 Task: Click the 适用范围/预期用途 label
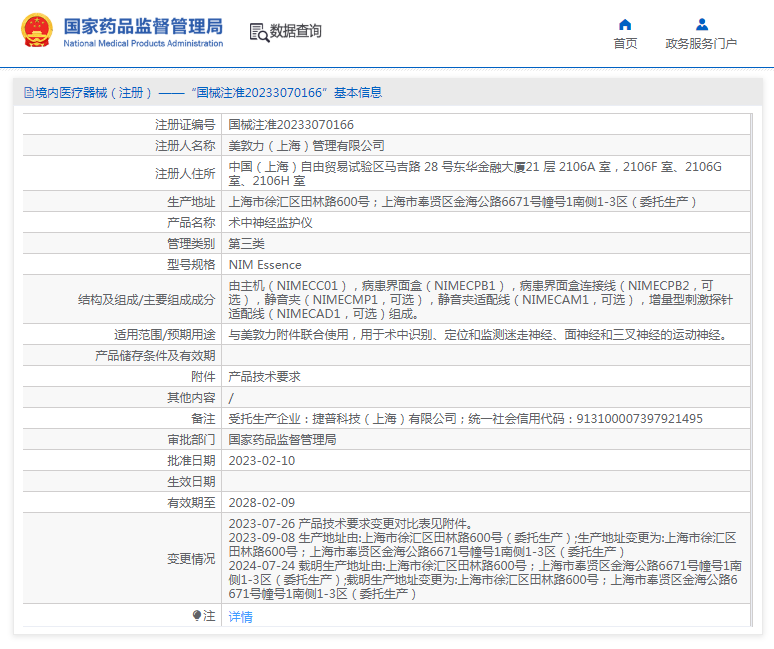tap(165, 335)
